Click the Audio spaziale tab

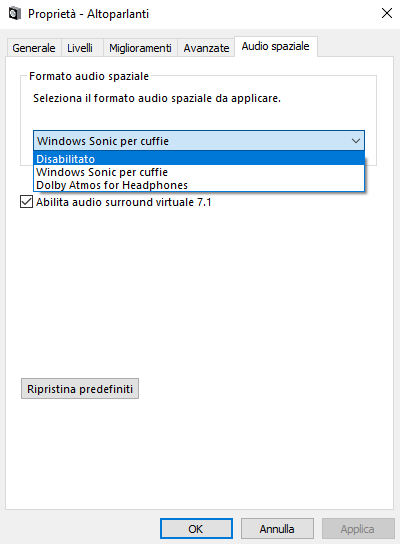[x=275, y=46]
